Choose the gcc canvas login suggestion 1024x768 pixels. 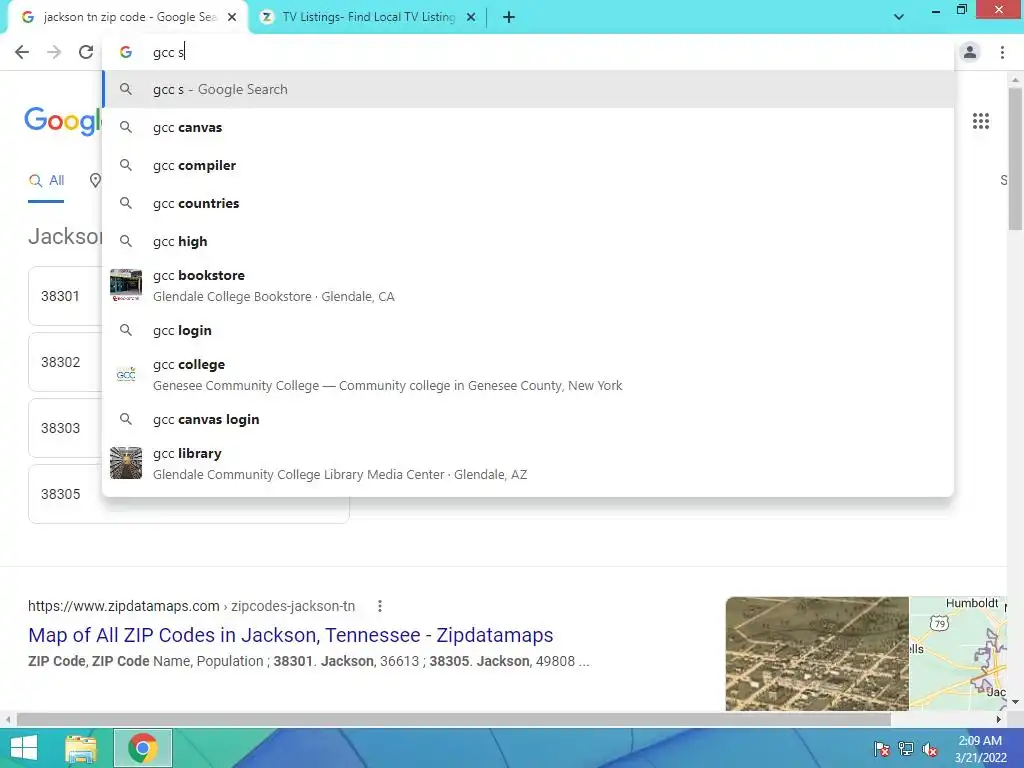528,419
